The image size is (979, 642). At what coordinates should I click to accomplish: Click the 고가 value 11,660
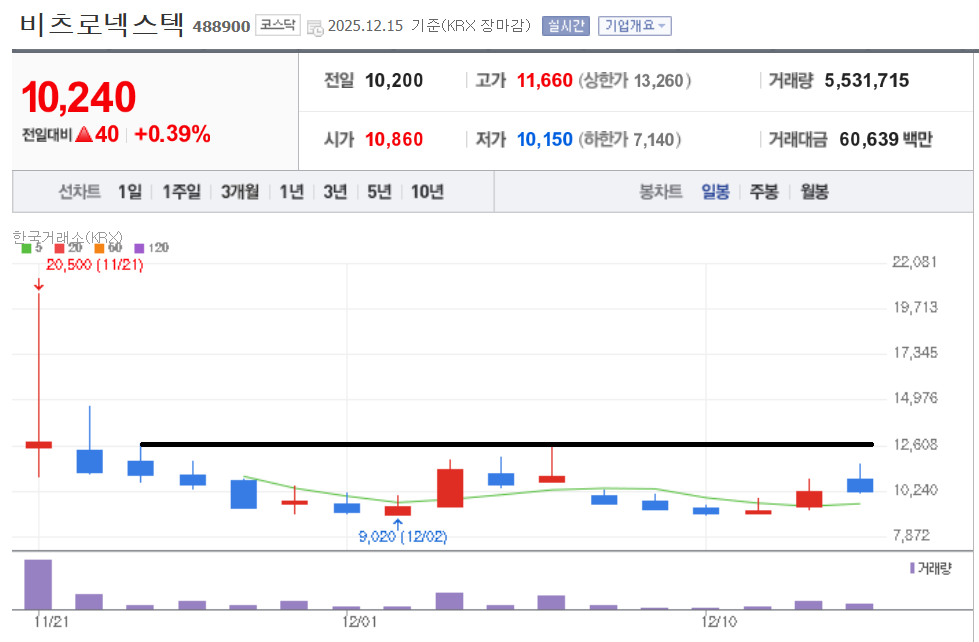[x=544, y=81]
